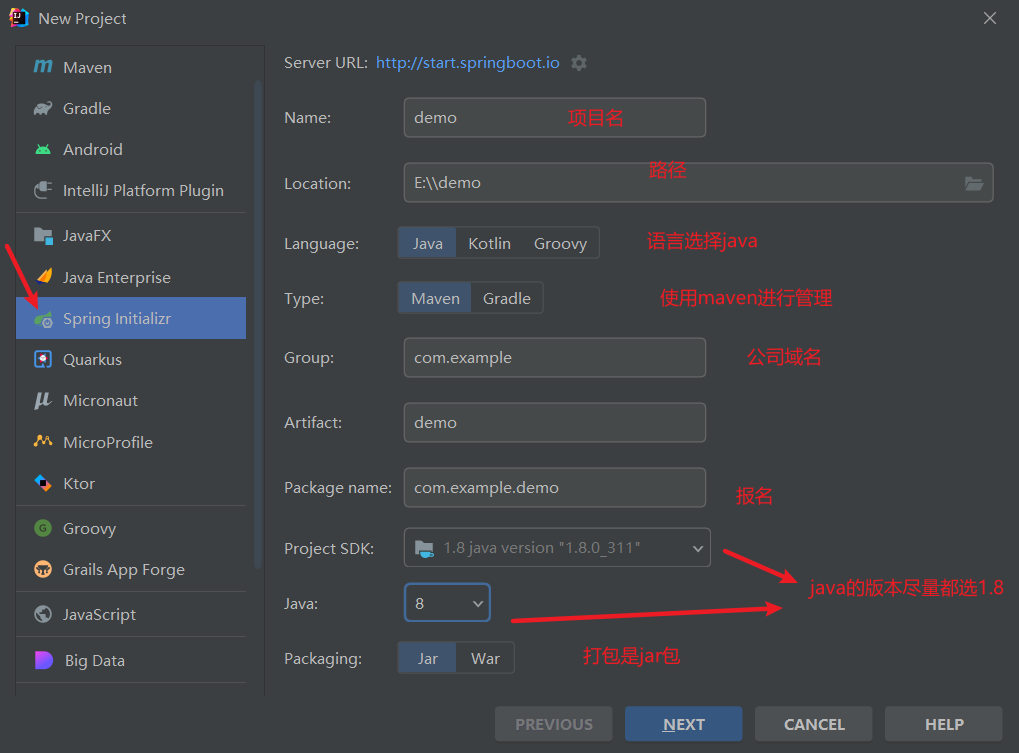The height and width of the screenshot is (753, 1019).
Task: Open the start.springboot.io server link
Action: click(x=467, y=62)
